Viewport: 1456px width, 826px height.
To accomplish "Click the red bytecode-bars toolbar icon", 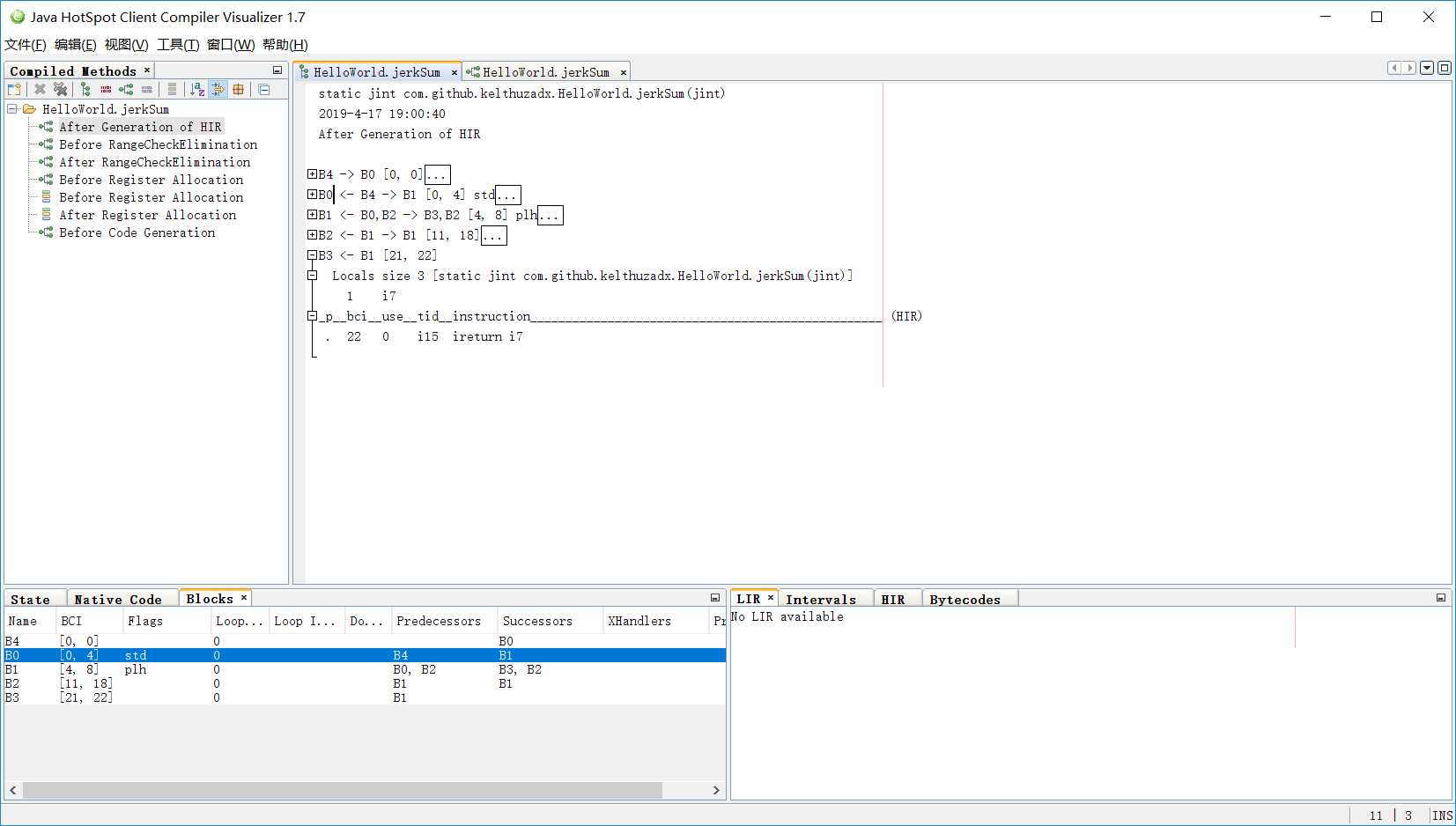I will (x=106, y=89).
